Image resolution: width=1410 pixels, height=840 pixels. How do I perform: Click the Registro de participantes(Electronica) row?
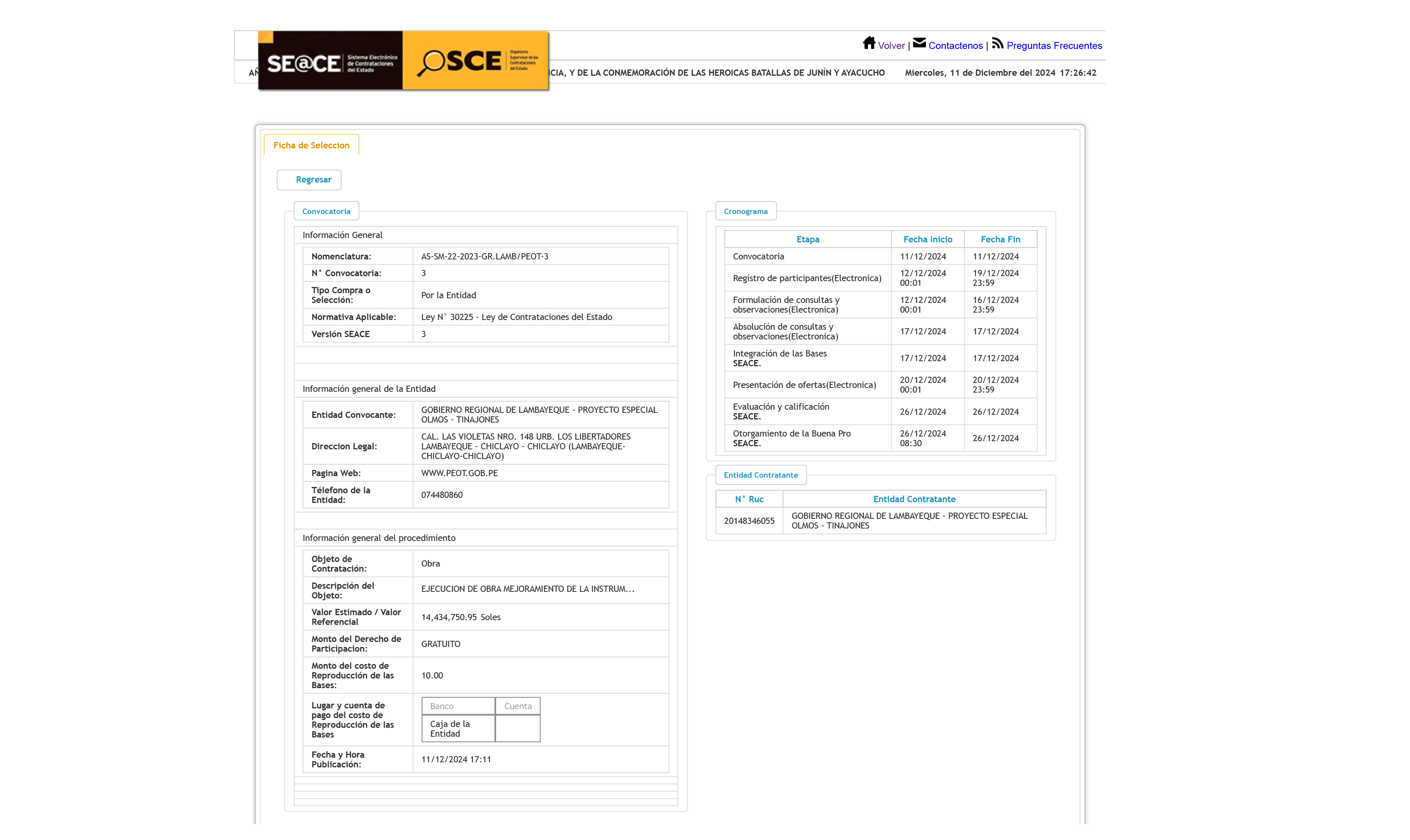pyautogui.click(x=880, y=278)
